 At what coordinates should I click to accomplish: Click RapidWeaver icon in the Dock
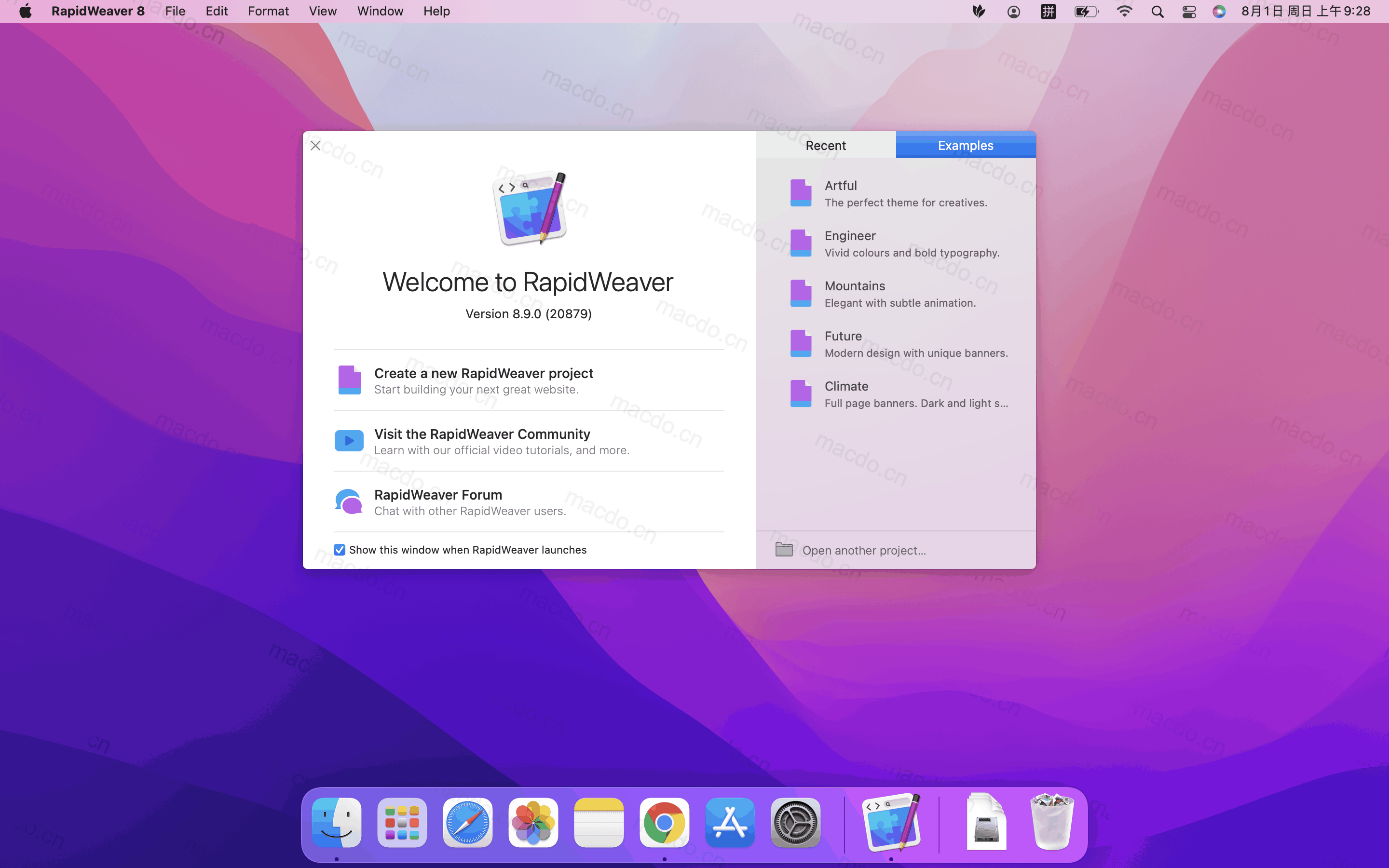coord(891,822)
